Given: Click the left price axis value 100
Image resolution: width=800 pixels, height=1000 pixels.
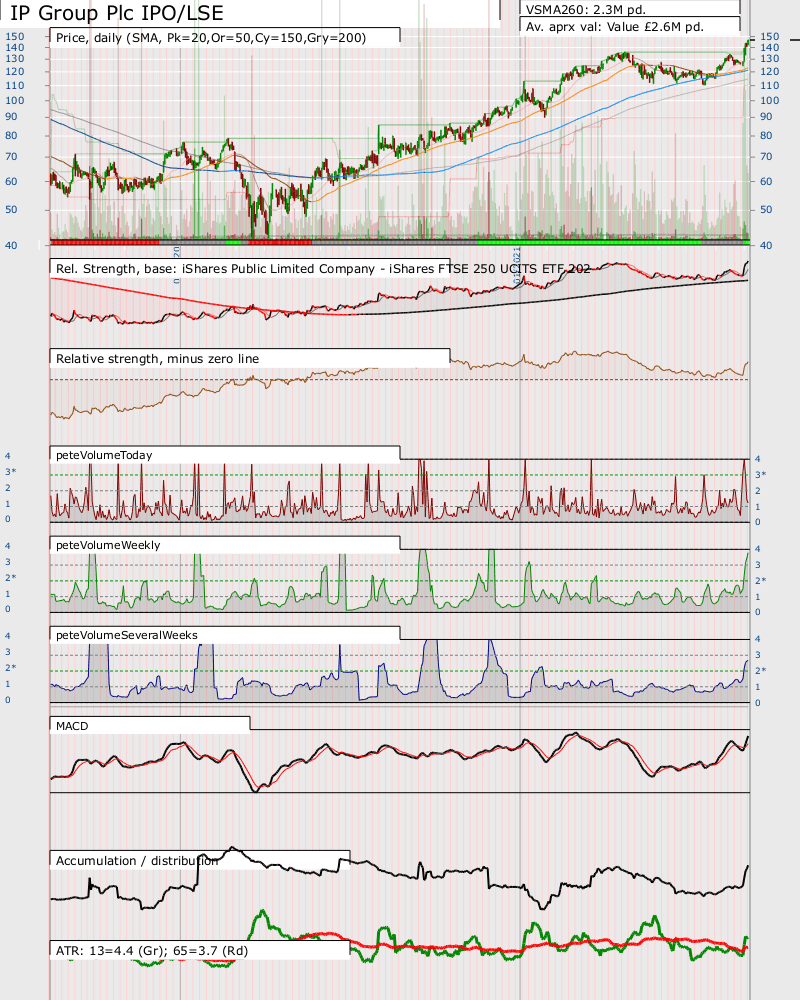Looking at the screenshot, I should tap(15, 100).
